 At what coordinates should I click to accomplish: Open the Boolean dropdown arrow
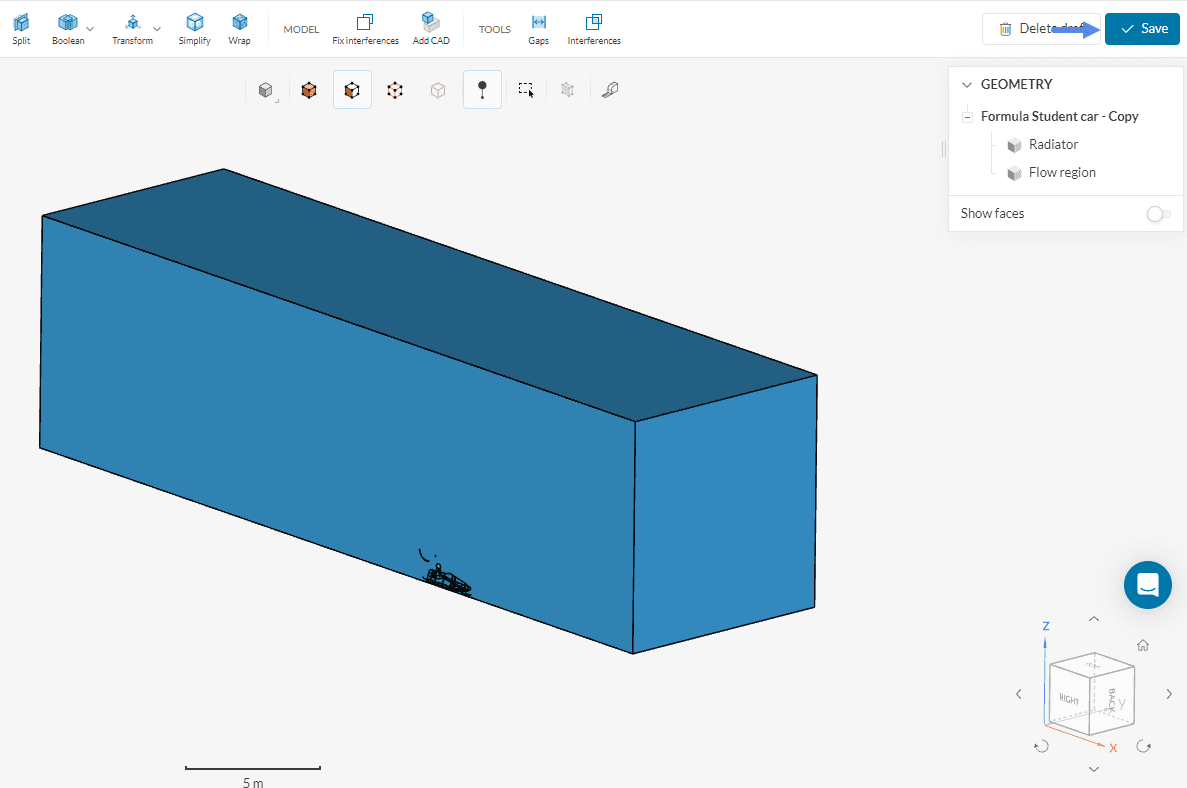pos(90,29)
